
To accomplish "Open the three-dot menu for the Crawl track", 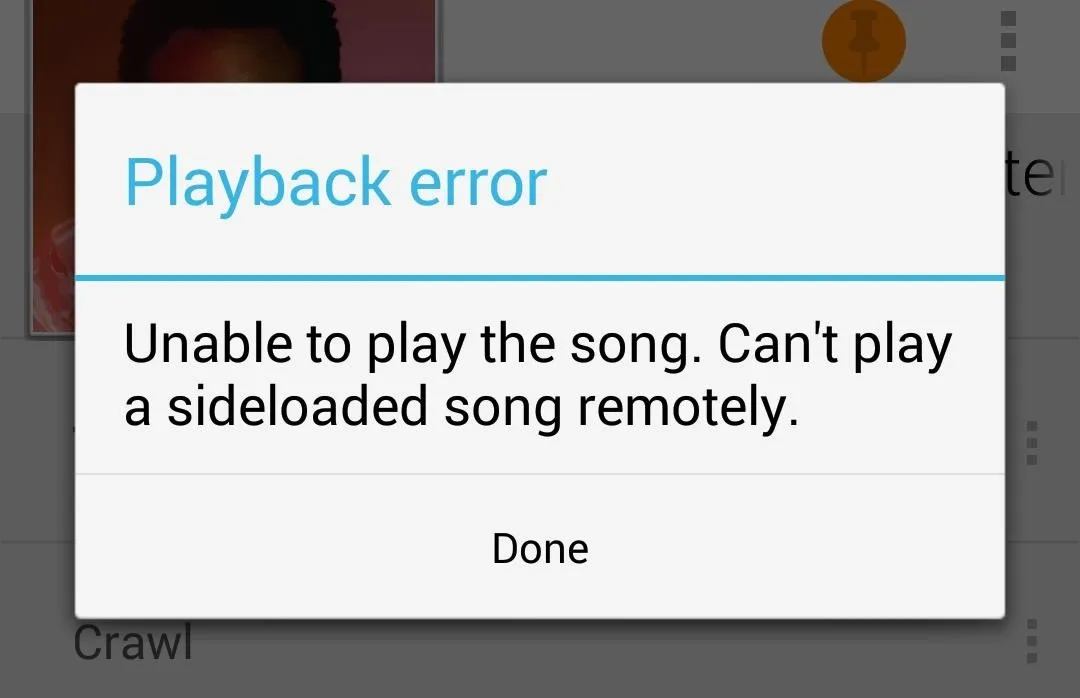I will (x=1031, y=641).
